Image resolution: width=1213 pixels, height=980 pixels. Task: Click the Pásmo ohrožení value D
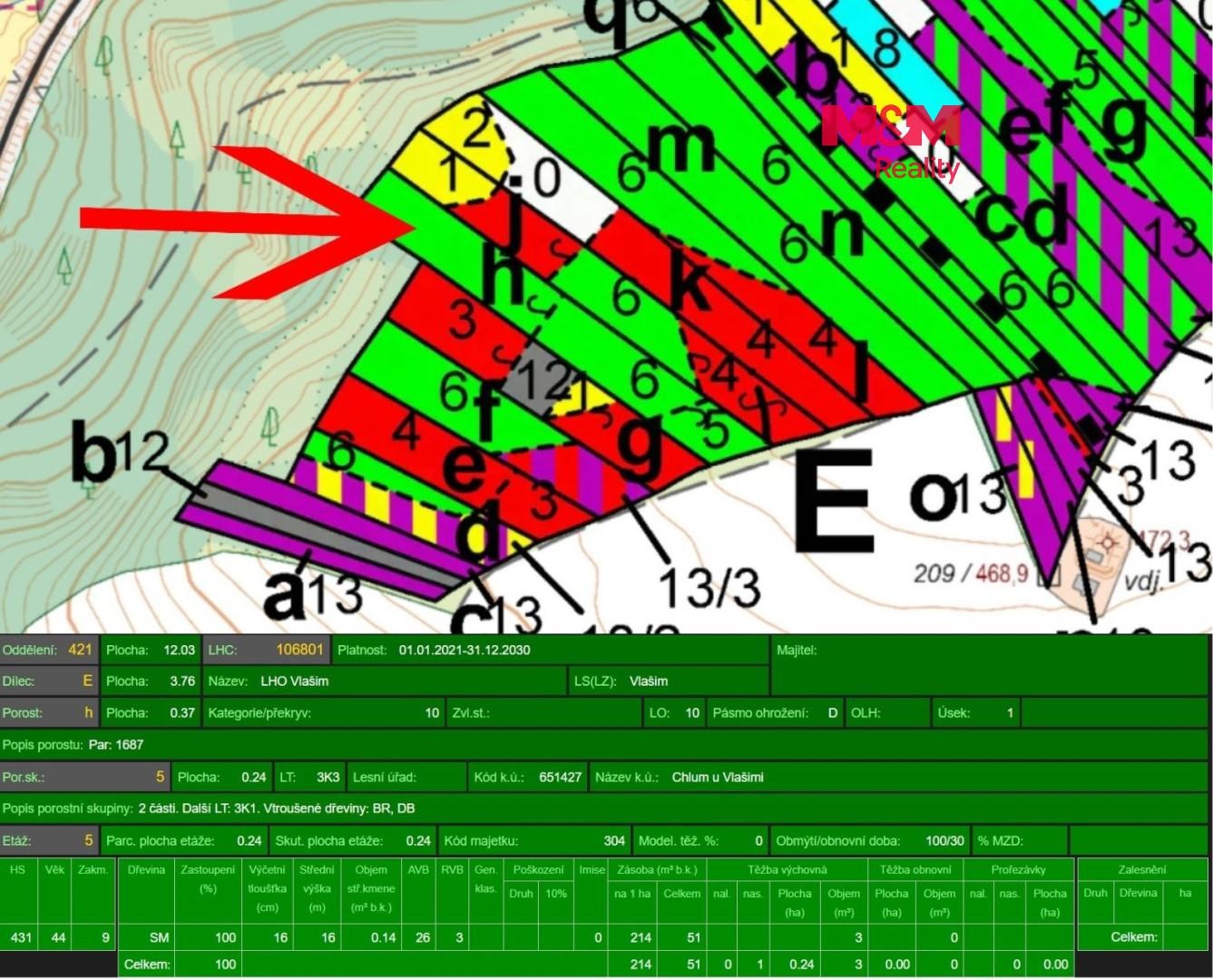(832, 712)
